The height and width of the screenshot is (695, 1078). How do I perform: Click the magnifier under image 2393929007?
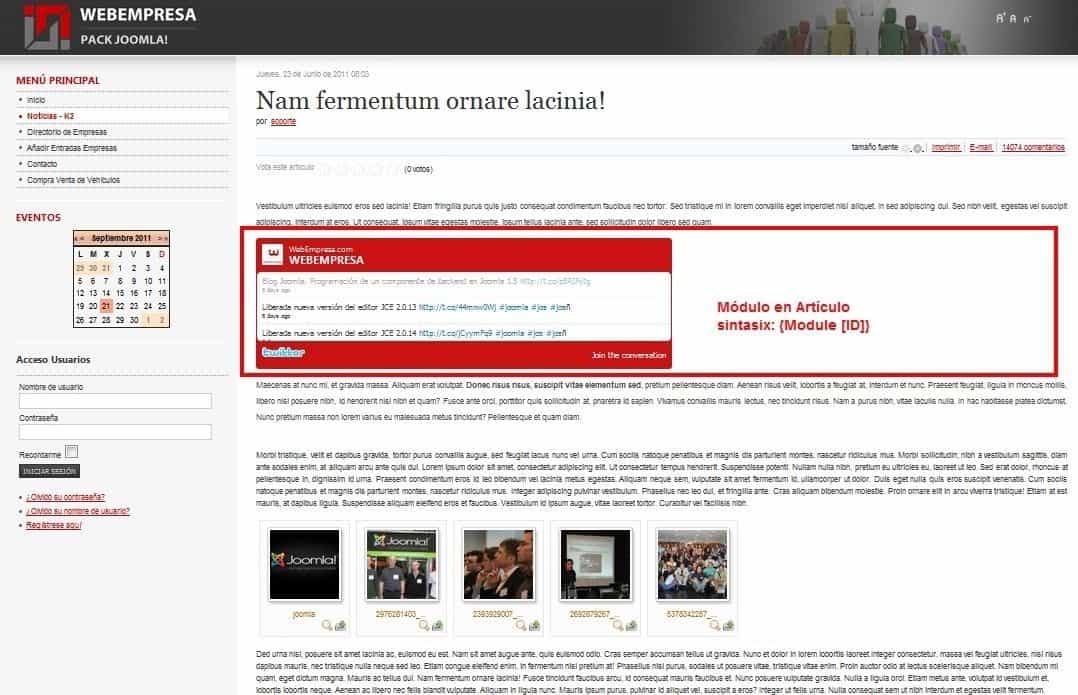[x=520, y=625]
